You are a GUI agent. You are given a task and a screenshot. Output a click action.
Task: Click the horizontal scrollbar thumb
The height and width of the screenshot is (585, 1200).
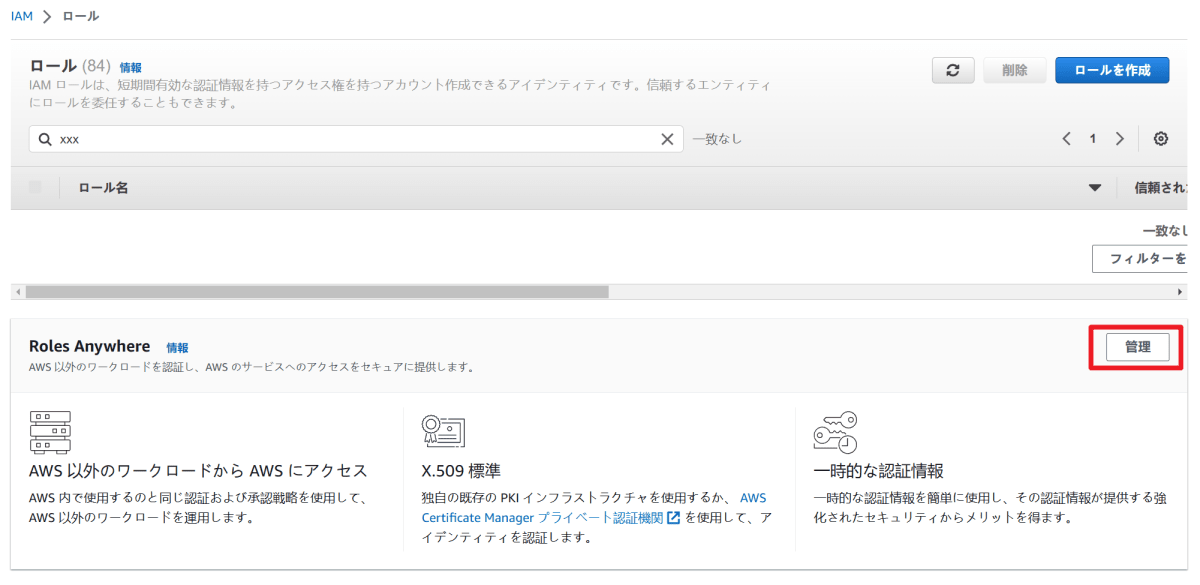[x=317, y=291]
